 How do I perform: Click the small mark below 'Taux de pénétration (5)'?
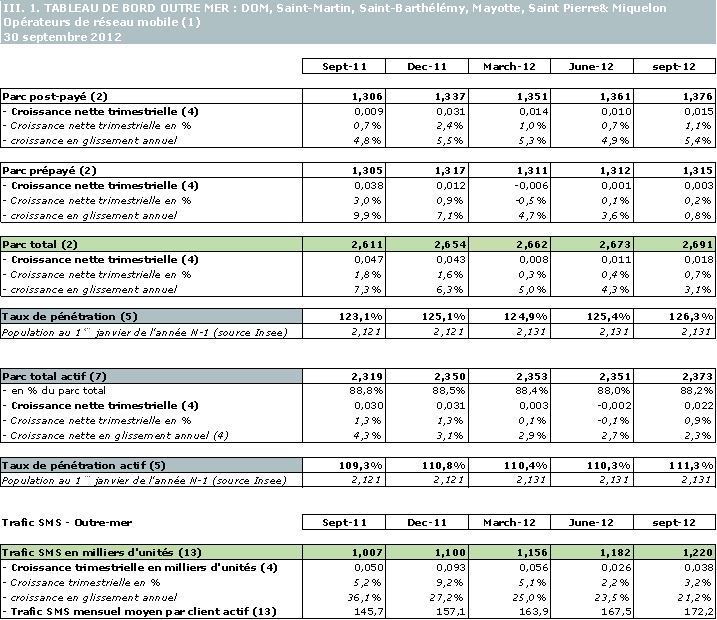click(x=87, y=329)
